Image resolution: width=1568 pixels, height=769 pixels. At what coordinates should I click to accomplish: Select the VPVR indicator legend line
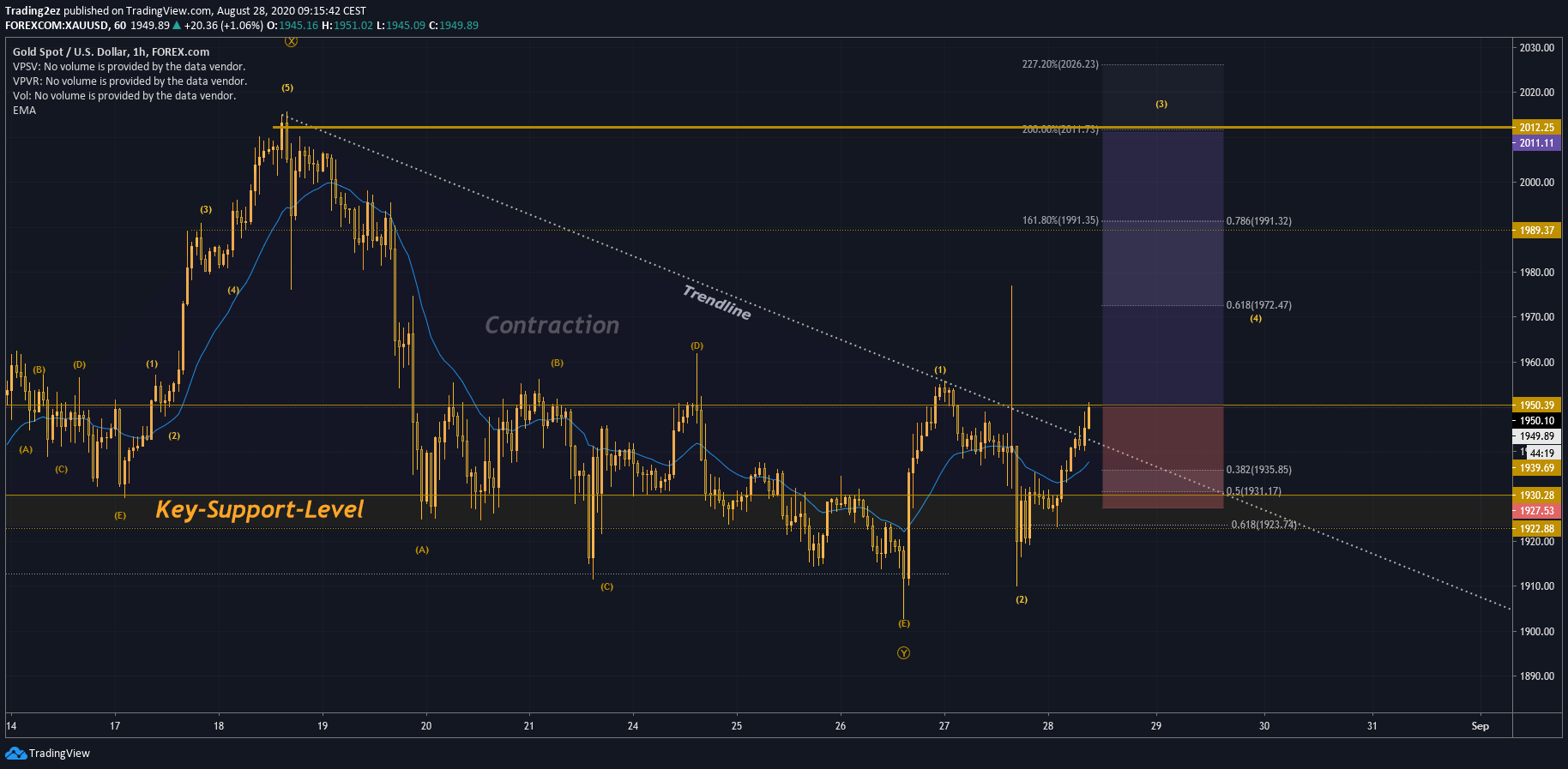tap(130, 81)
